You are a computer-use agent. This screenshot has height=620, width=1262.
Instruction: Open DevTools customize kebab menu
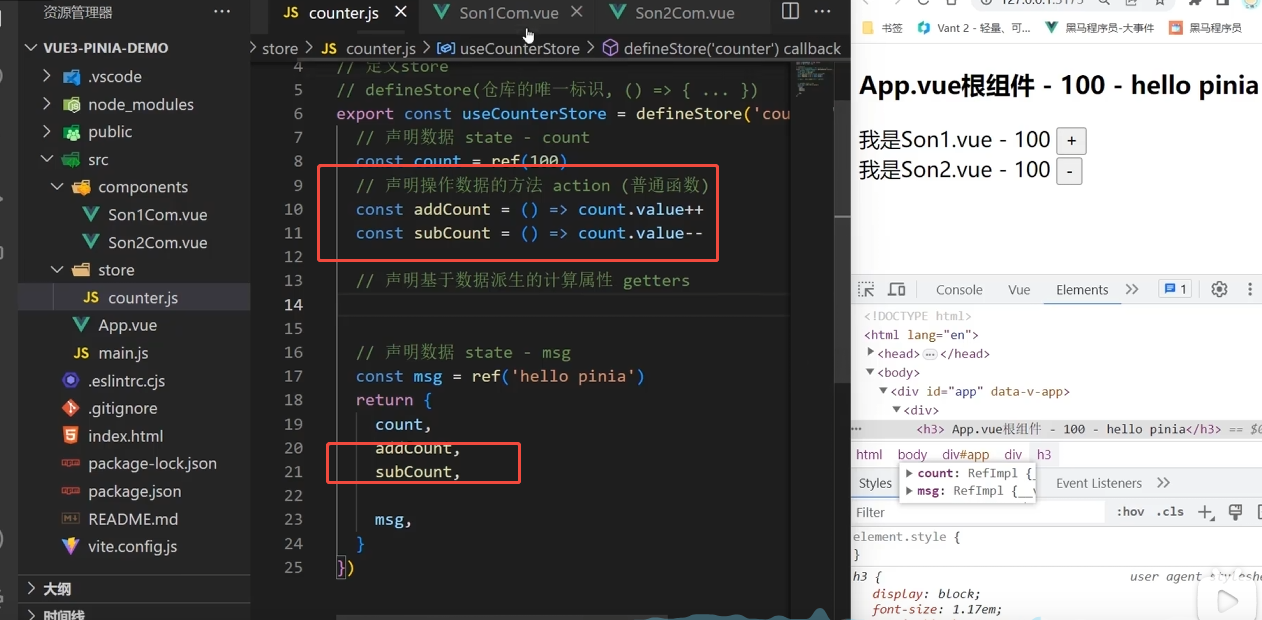pyautogui.click(x=1250, y=290)
